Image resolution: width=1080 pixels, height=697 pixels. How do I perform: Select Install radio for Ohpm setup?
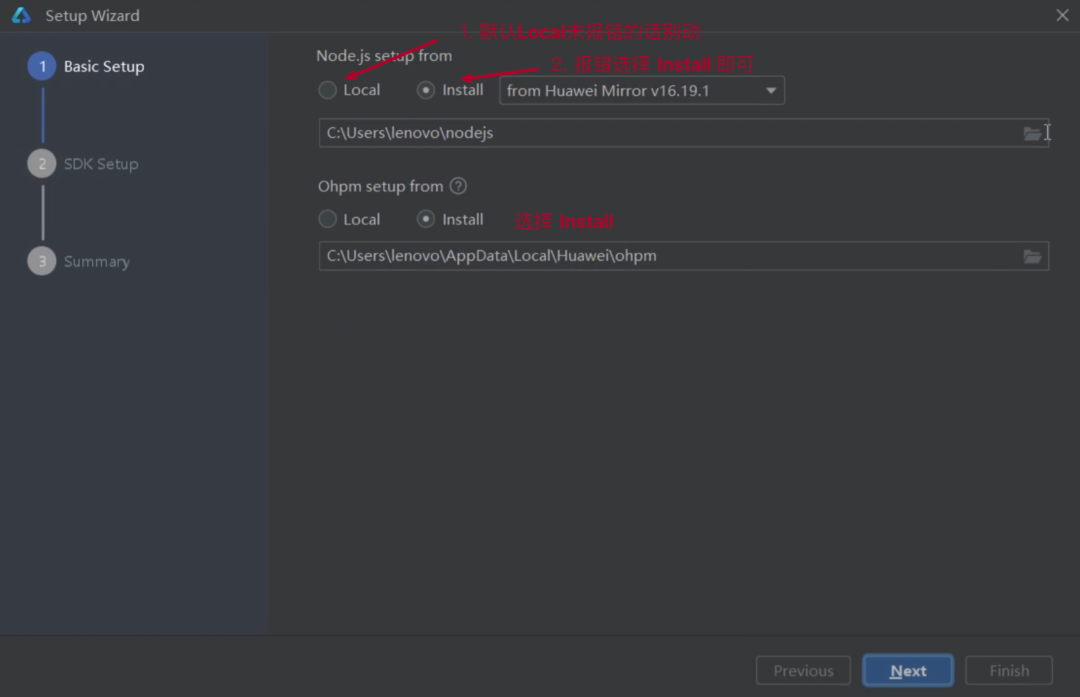pos(426,219)
